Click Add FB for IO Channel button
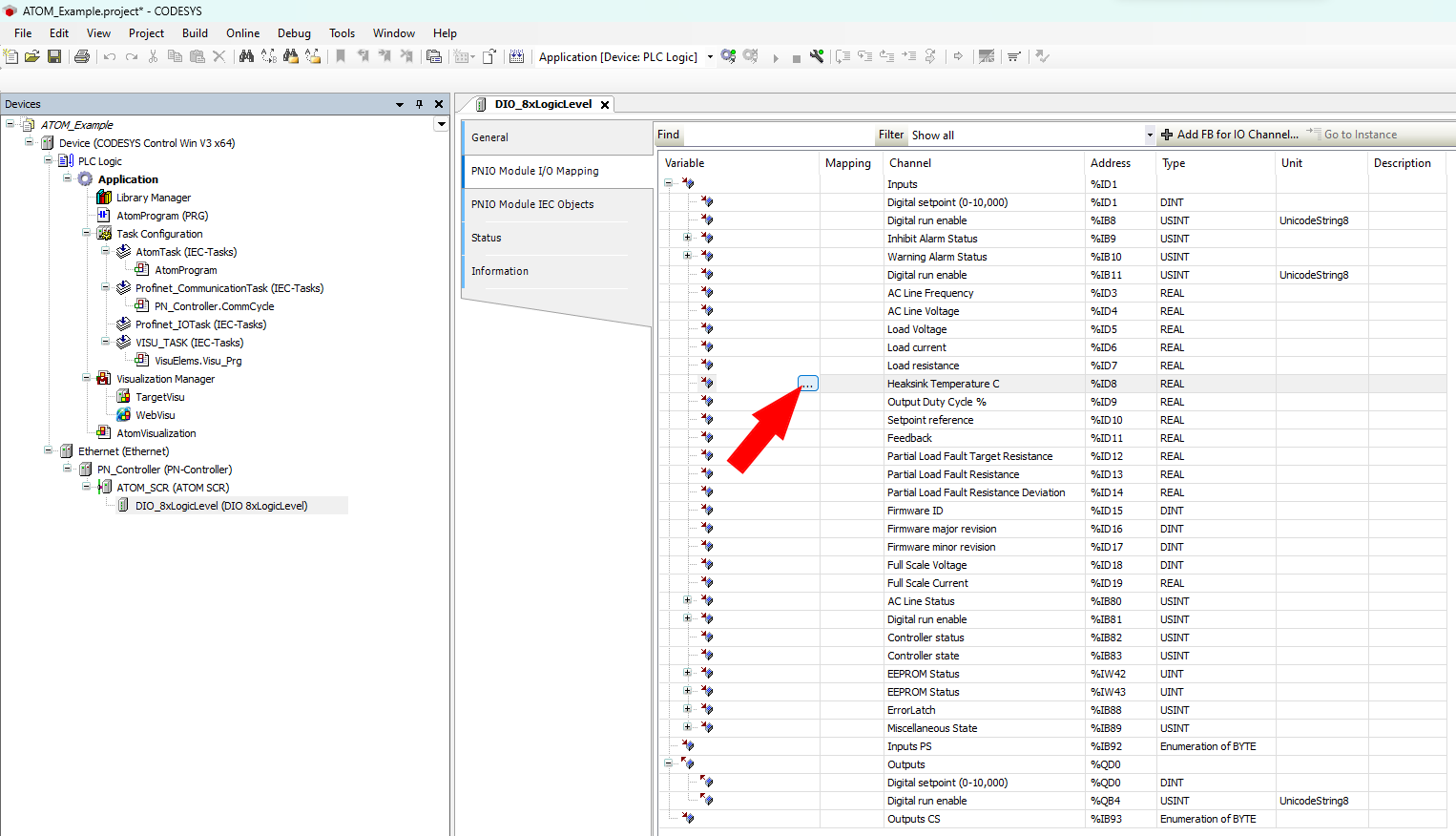Image resolution: width=1456 pixels, height=836 pixels. click(1229, 135)
